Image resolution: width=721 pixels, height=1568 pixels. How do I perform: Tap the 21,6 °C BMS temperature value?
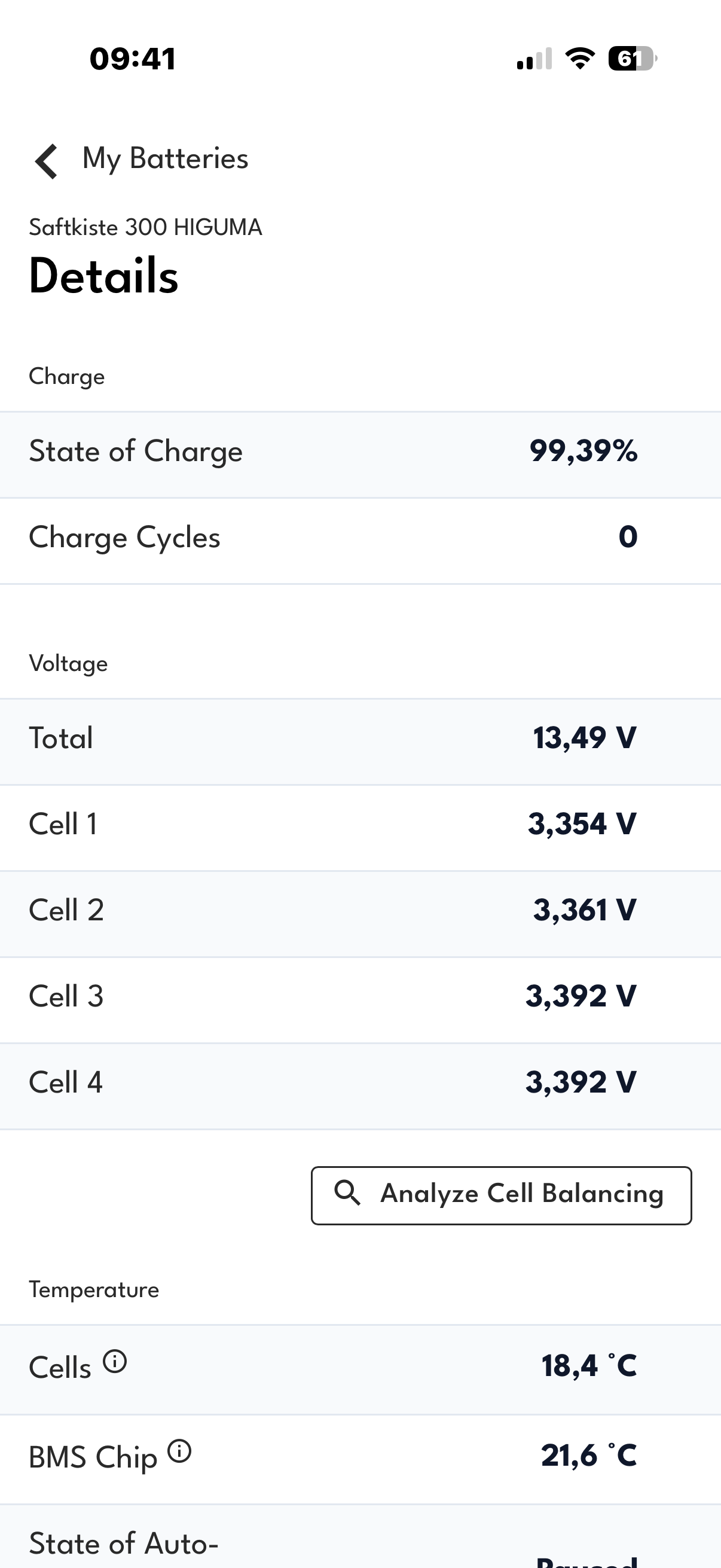[588, 1456]
